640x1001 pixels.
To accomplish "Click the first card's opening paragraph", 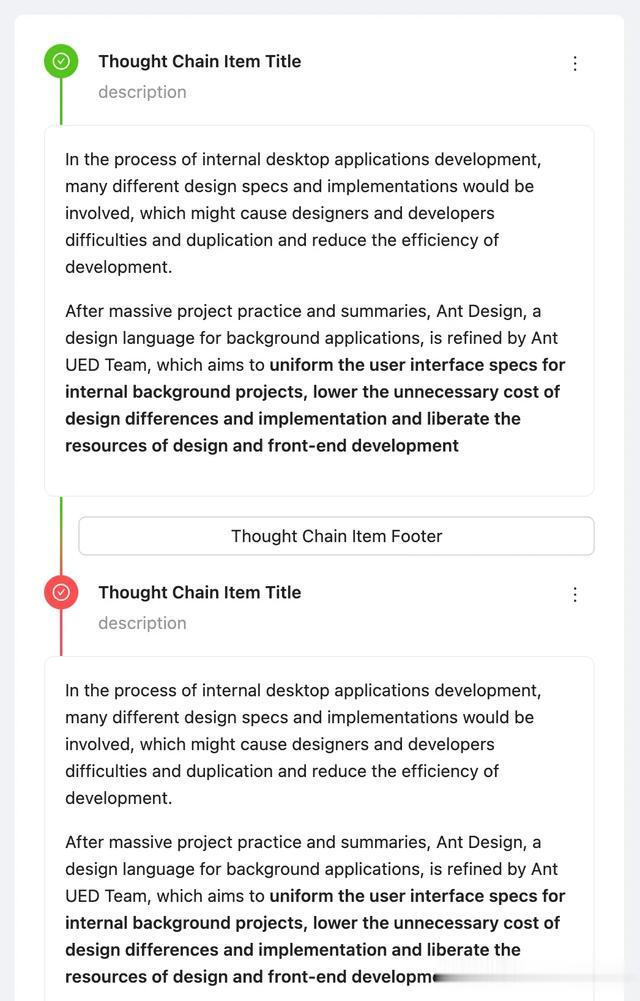I will tap(303, 213).
